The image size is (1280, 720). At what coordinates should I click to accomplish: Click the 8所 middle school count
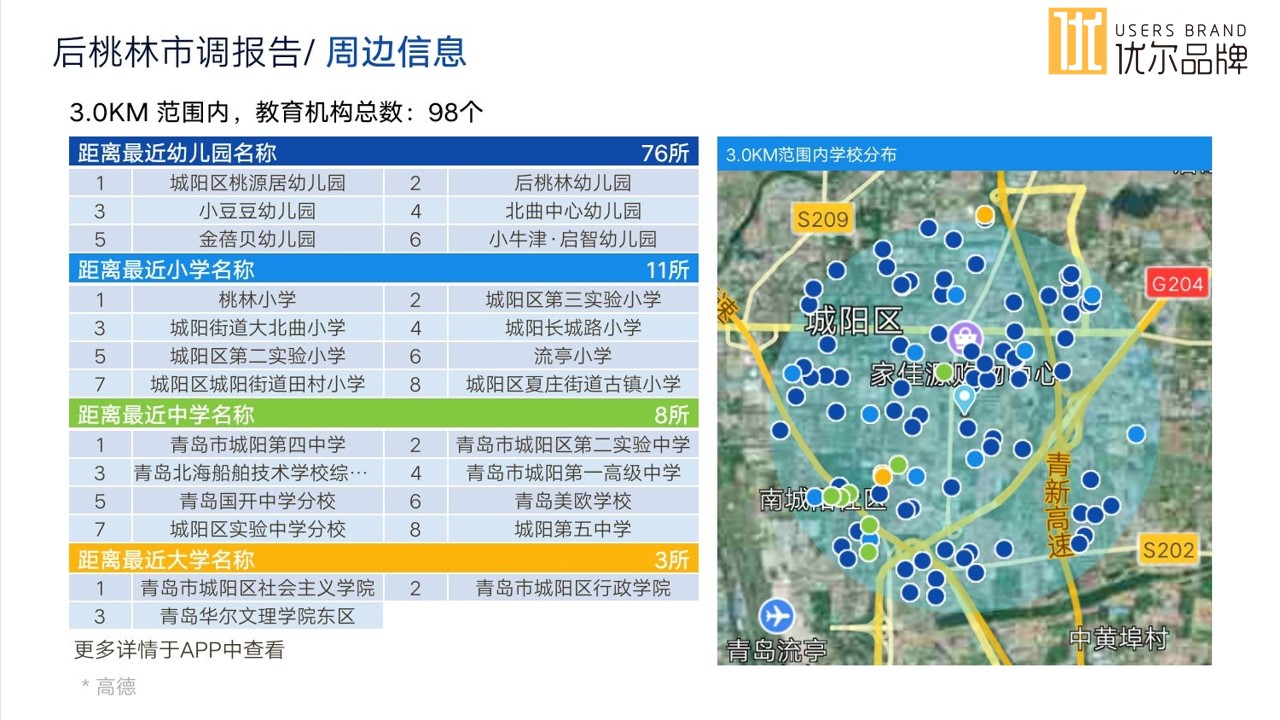(x=672, y=415)
